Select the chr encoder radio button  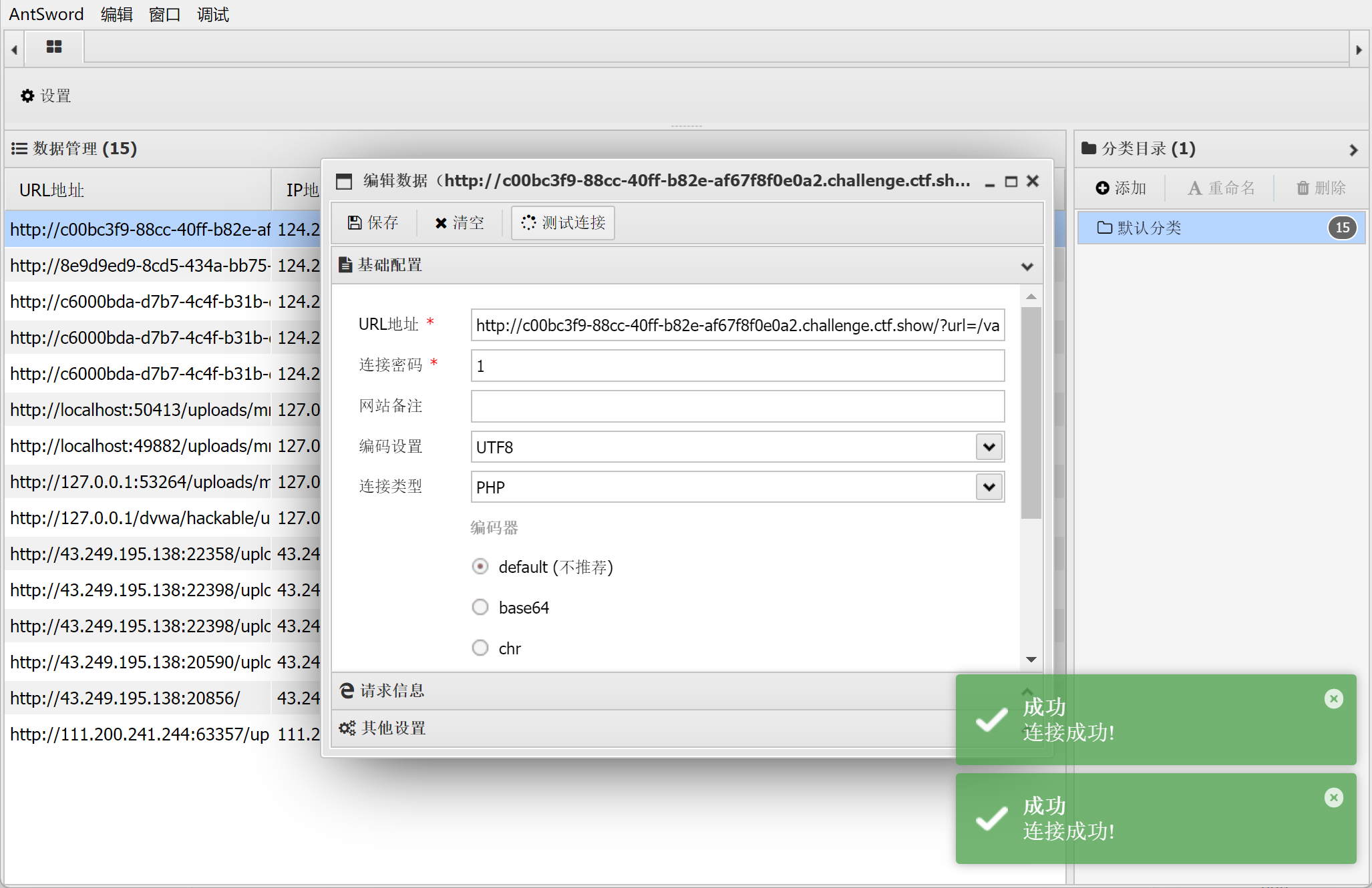(480, 648)
